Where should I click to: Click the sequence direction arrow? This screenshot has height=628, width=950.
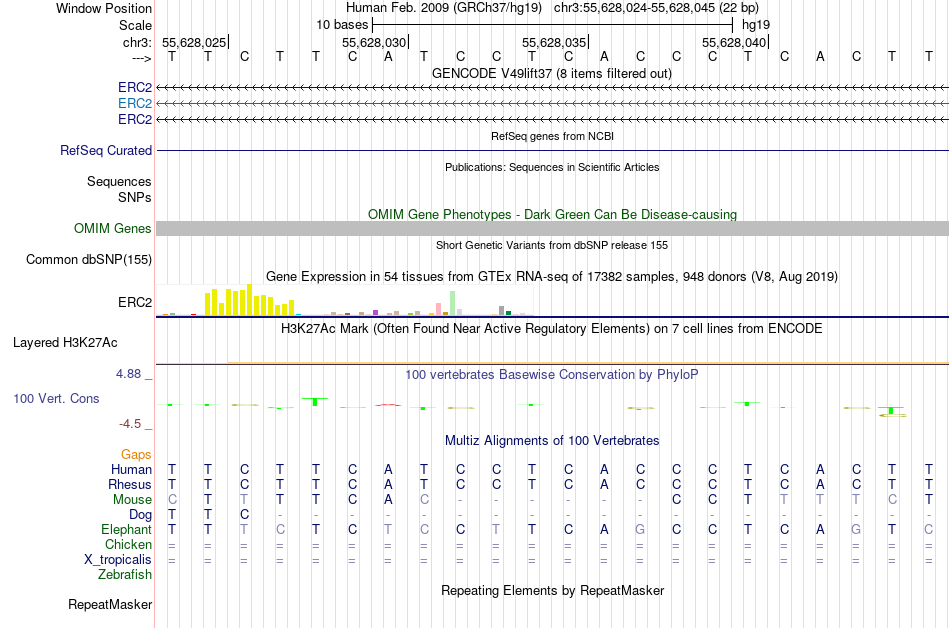pyautogui.click(x=141, y=58)
